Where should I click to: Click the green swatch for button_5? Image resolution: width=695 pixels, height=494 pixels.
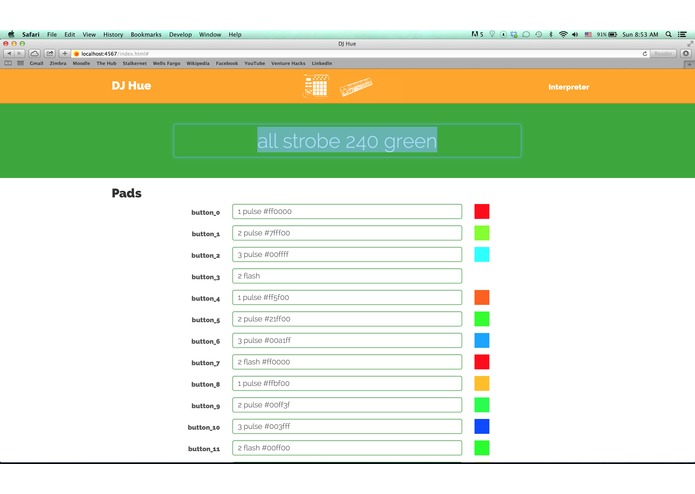coord(482,319)
